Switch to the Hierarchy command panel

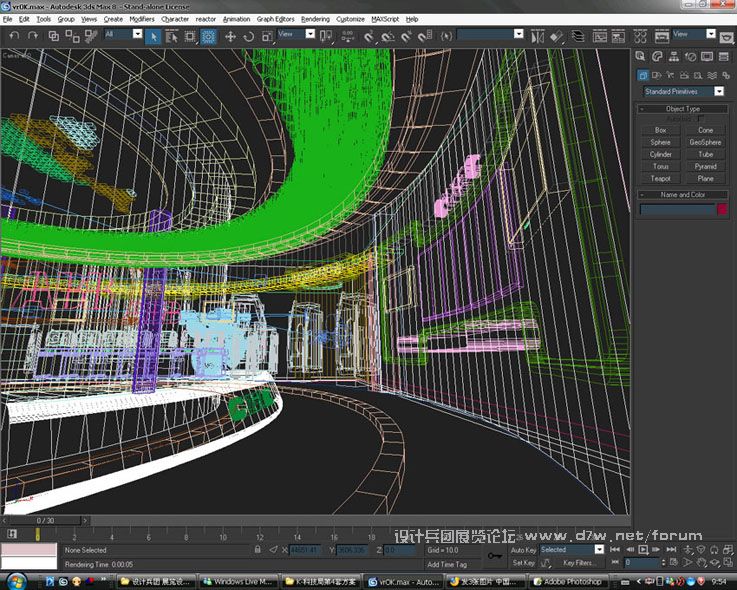point(676,56)
